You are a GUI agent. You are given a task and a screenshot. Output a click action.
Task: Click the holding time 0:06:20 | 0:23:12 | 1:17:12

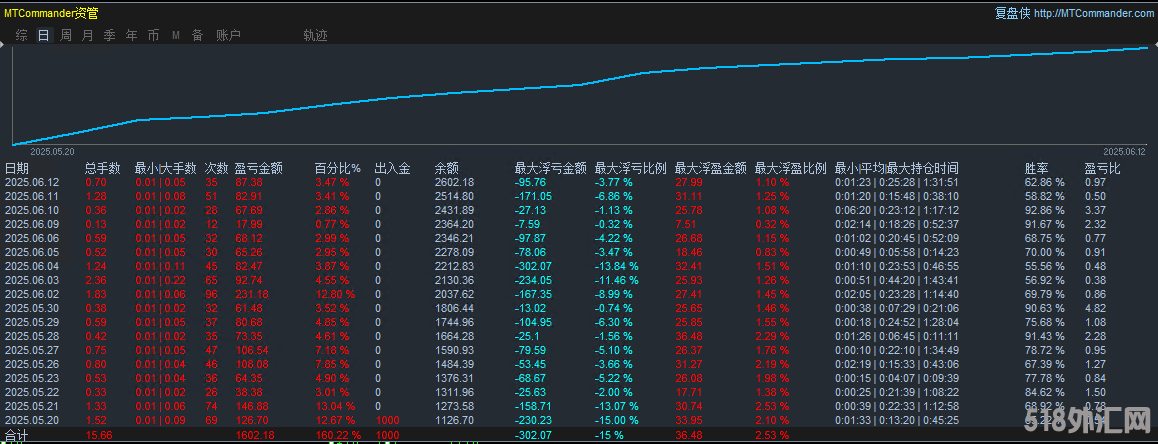tap(897, 210)
